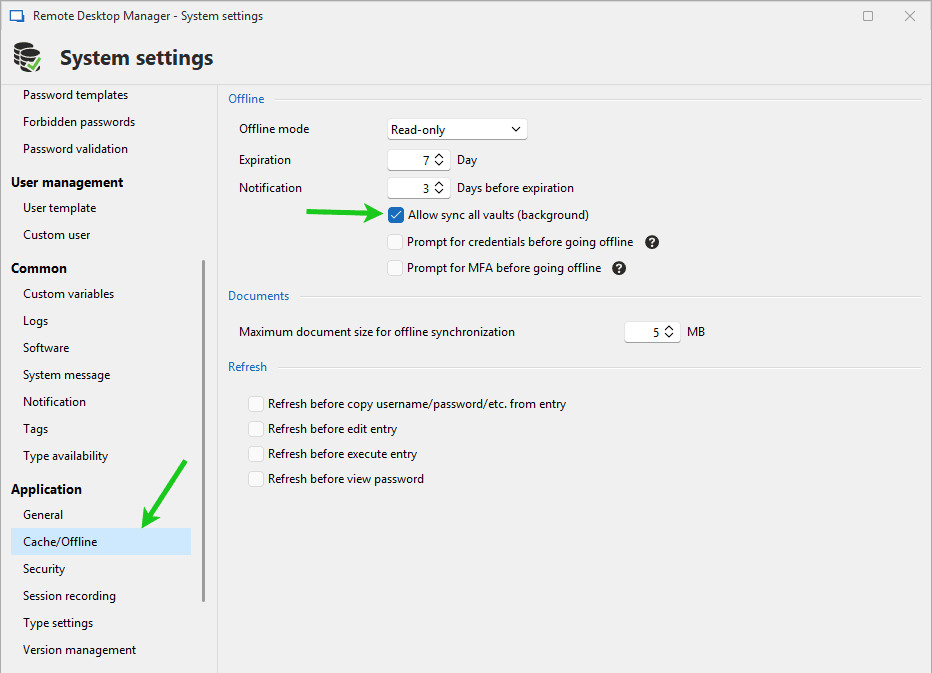Adjust the Notification days stepper

[x=439, y=188]
